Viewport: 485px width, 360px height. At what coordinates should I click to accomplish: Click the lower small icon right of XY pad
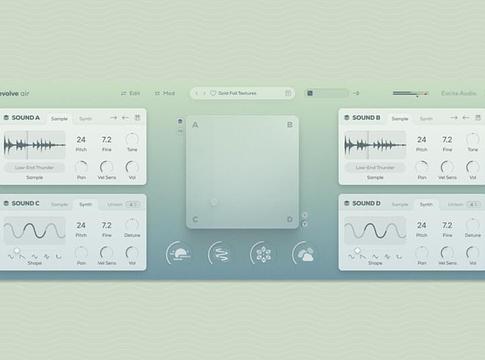click(304, 224)
